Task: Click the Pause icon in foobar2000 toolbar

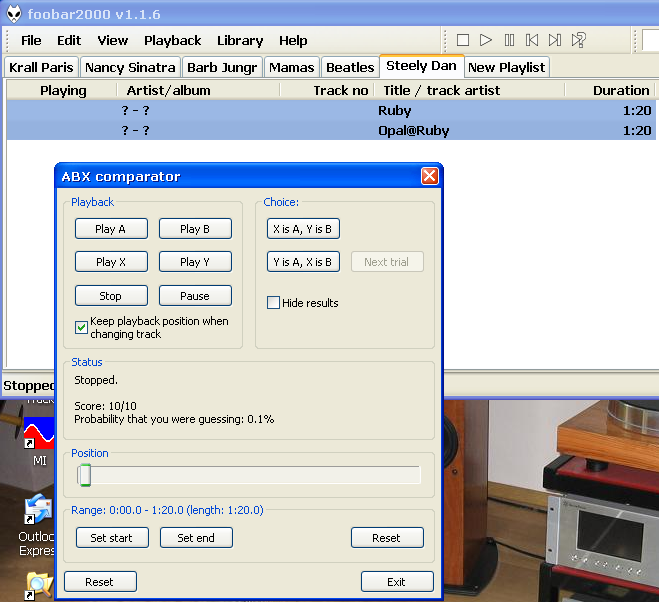Action: (x=509, y=40)
